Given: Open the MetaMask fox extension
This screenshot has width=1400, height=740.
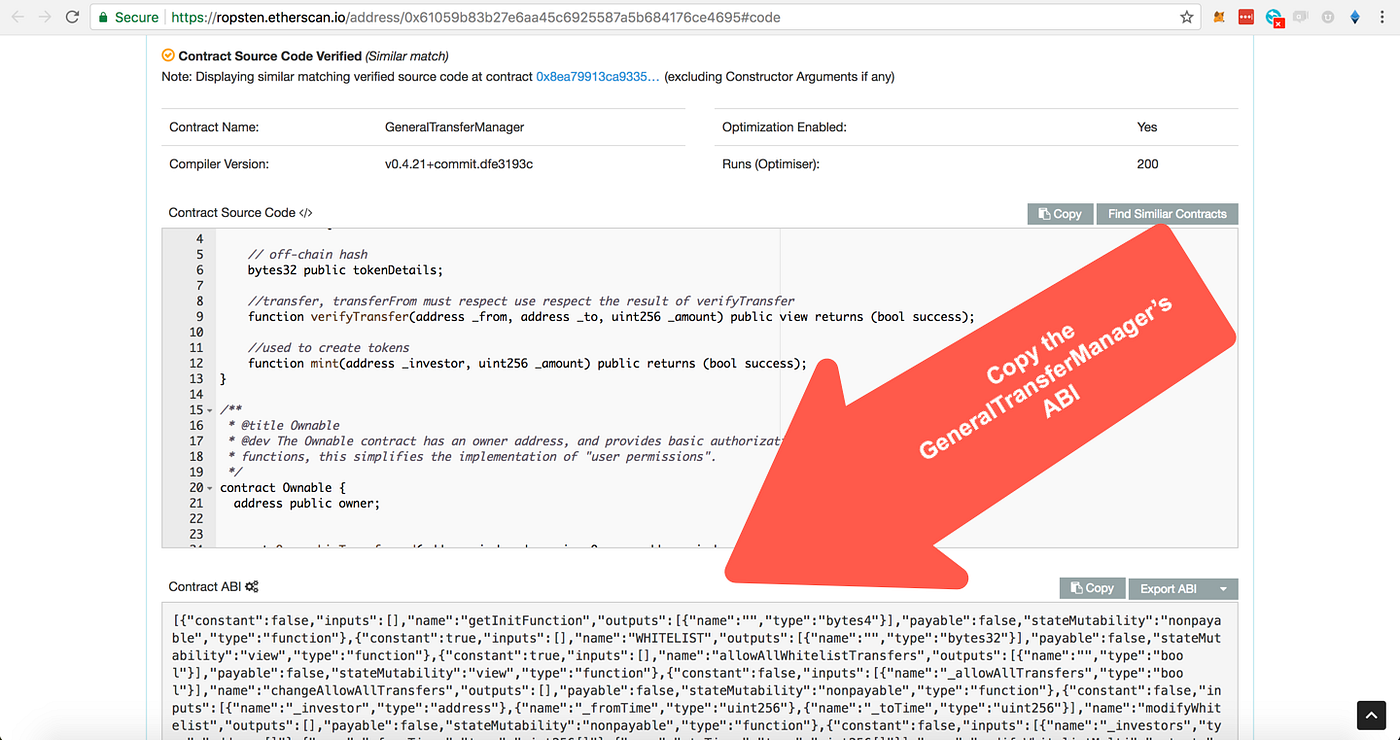Looking at the screenshot, I should tap(1219, 17).
